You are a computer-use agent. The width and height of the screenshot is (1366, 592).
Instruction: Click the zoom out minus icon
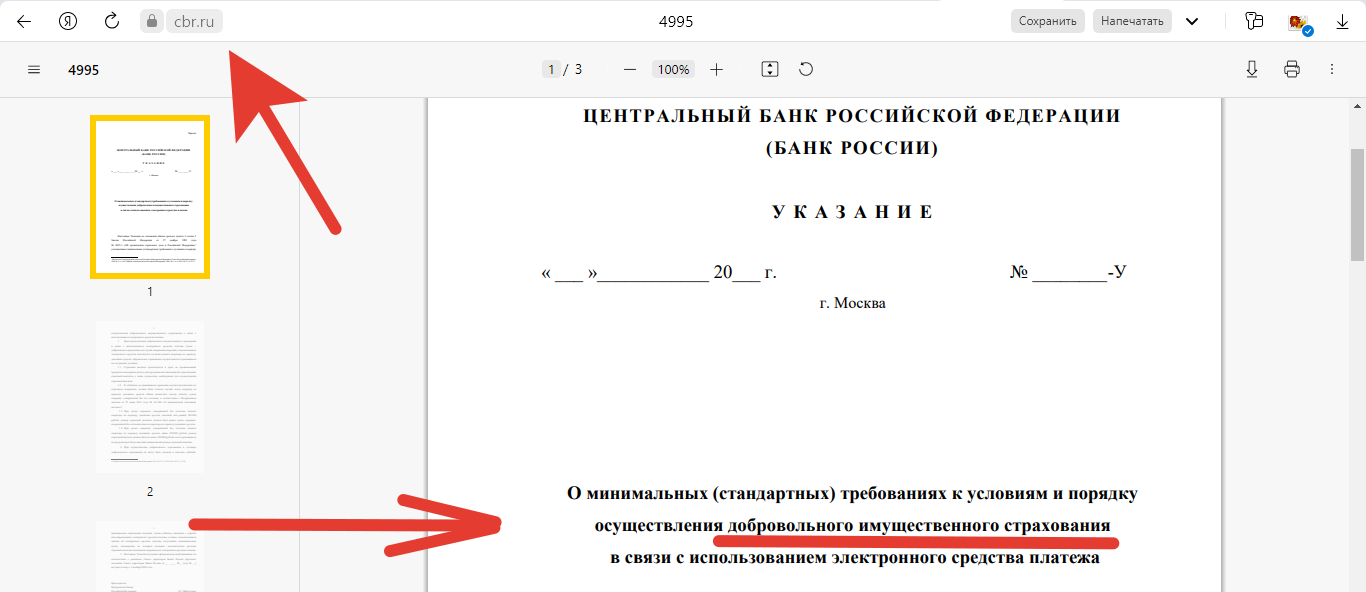pos(630,69)
